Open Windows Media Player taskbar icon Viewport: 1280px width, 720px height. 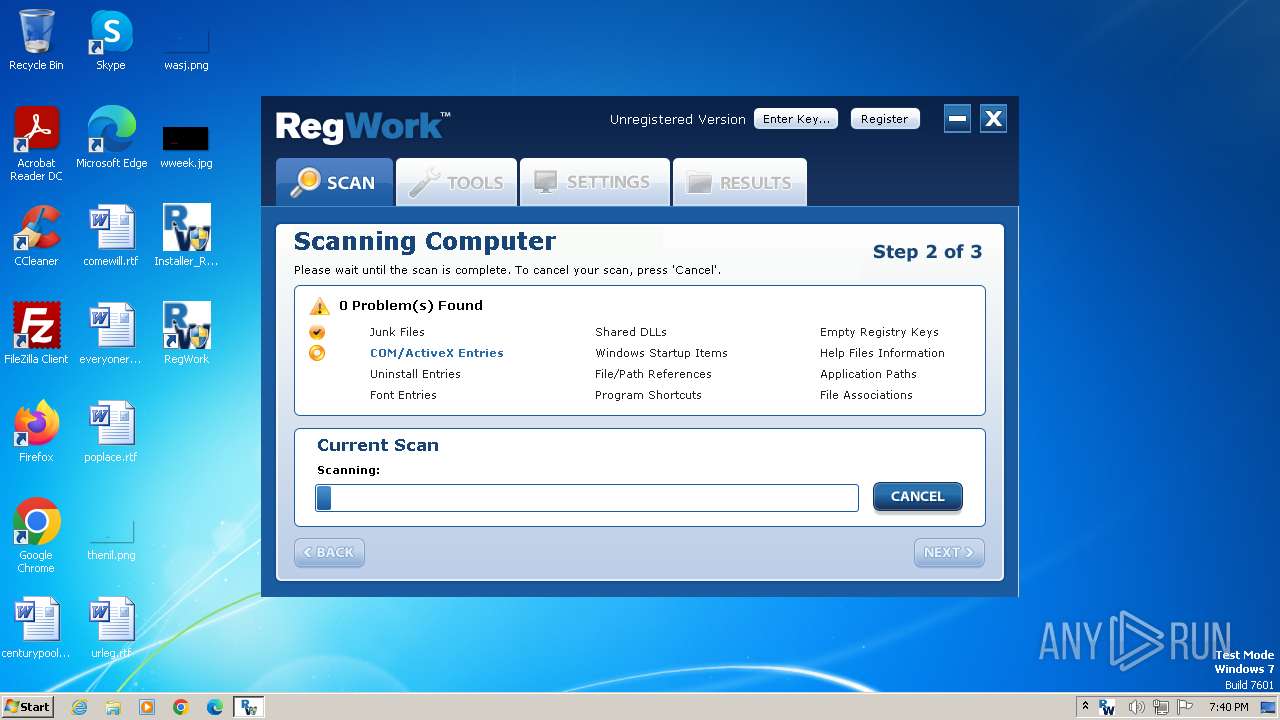(147, 707)
